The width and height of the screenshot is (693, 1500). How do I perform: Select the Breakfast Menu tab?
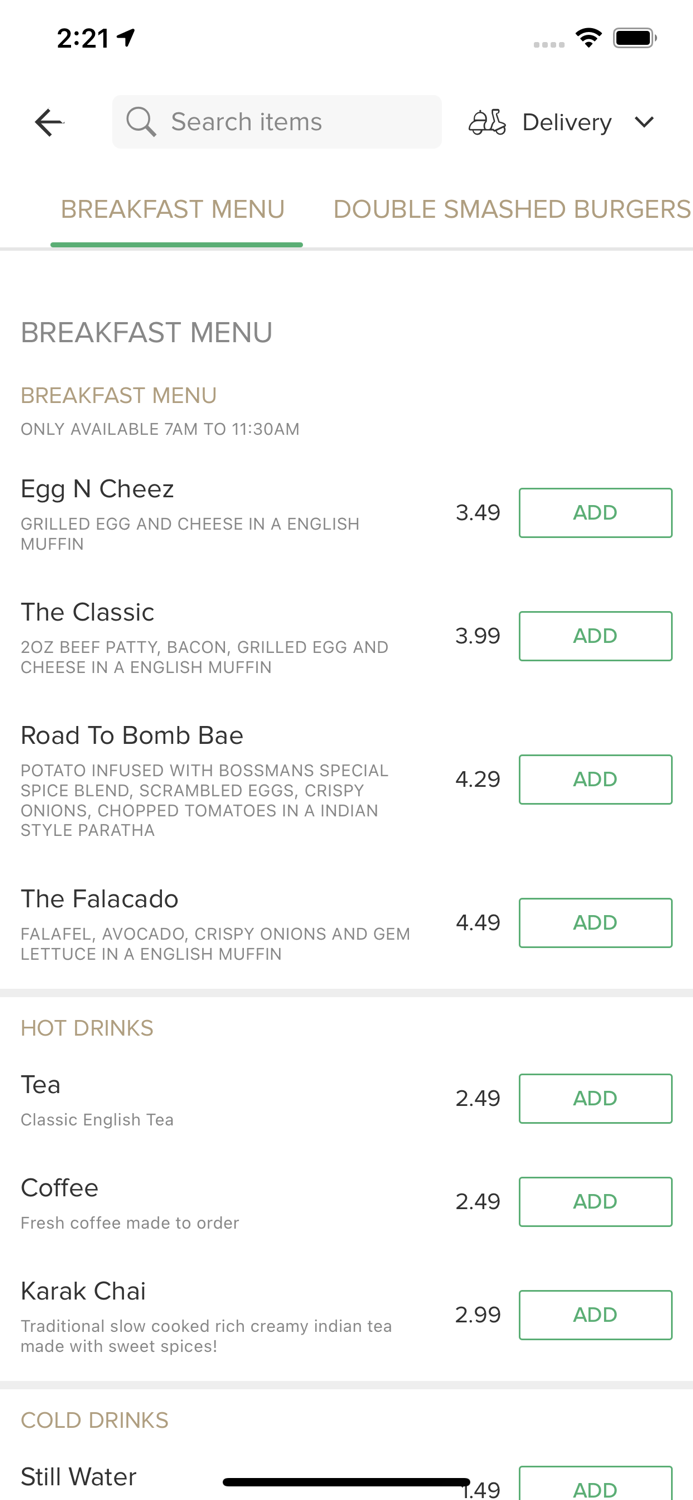pos(173,209)
